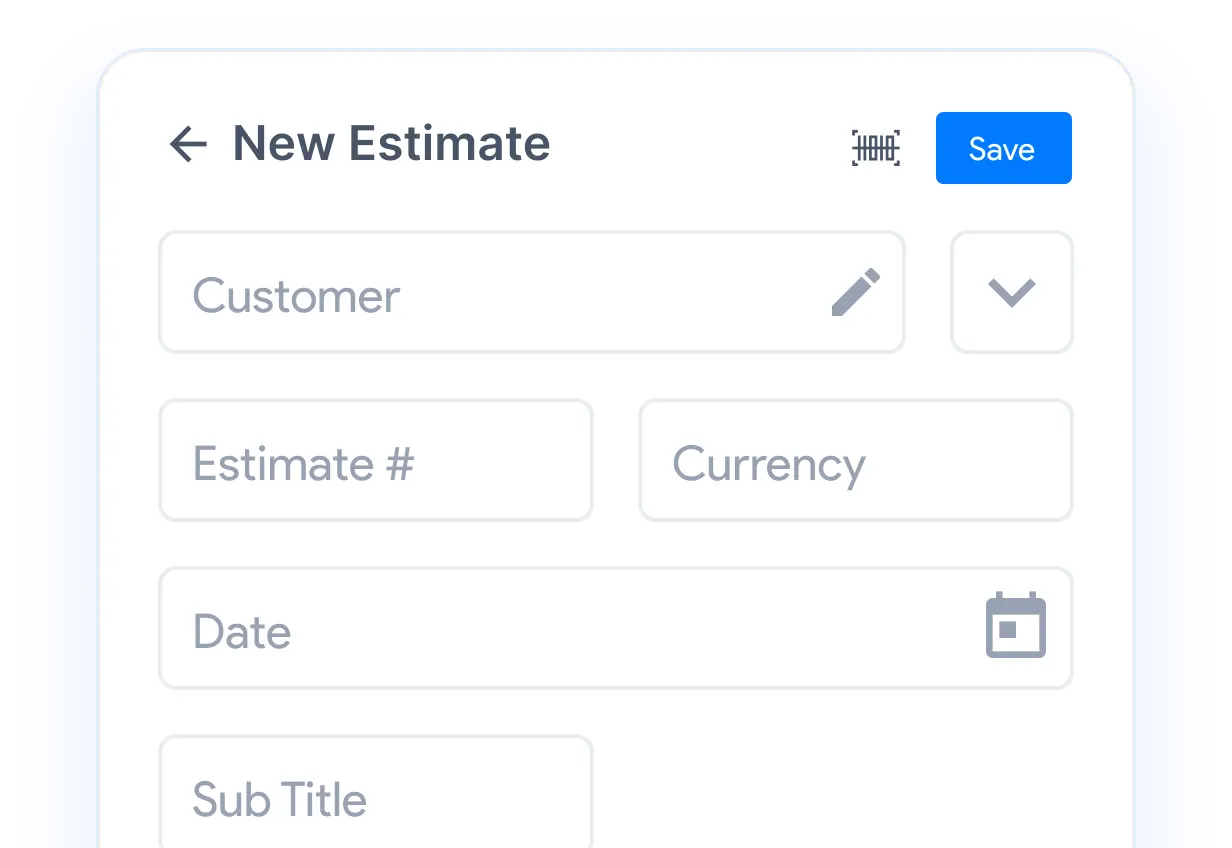Edit customer via the pencil button
Viewport: 1232px width, 848px height.
point(856,293)
